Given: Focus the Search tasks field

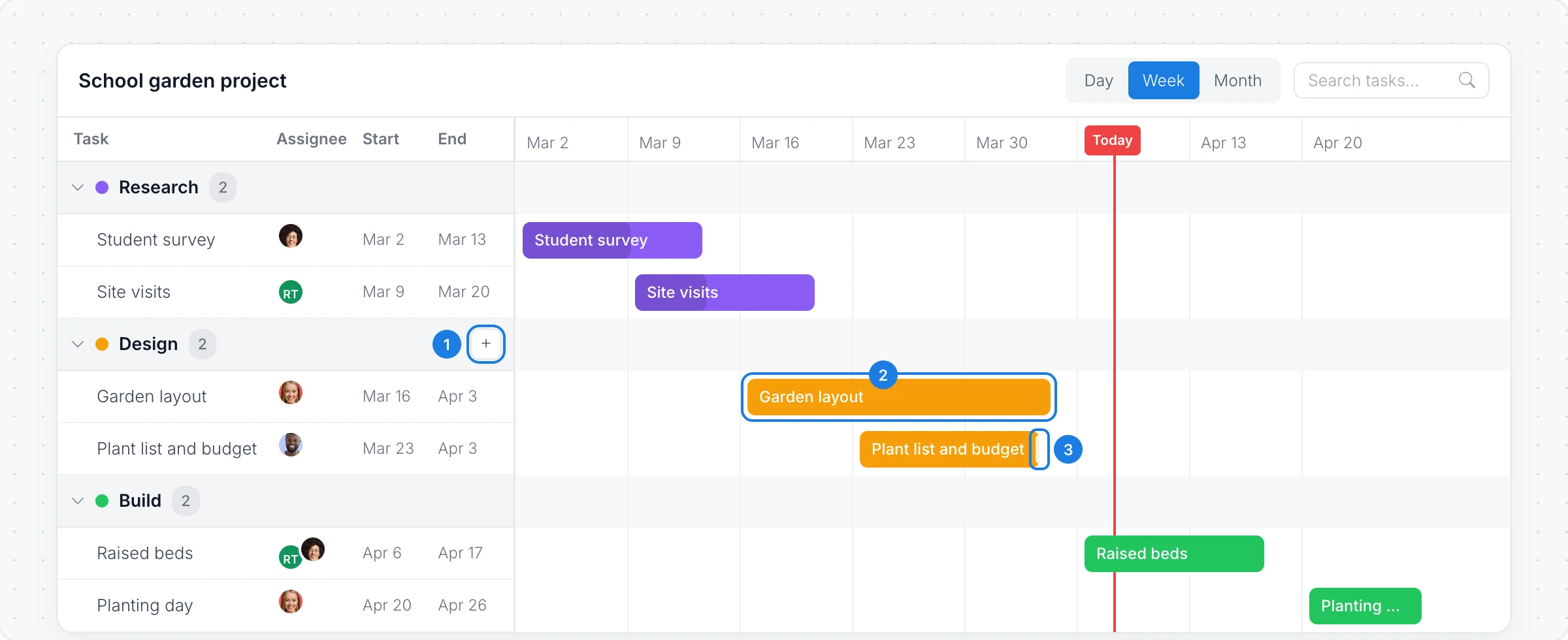Looking at the screenshot, I should (x=1392, y=80).
